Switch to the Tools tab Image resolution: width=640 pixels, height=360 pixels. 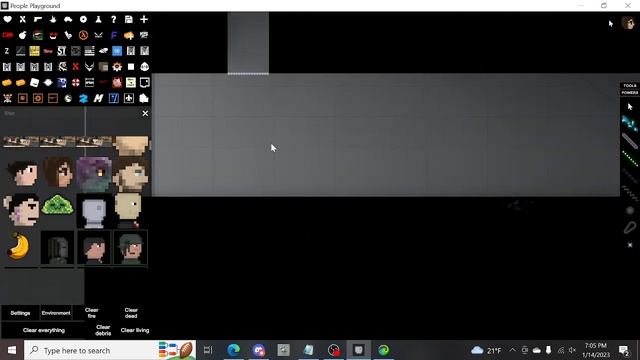[x=630, y=85]
